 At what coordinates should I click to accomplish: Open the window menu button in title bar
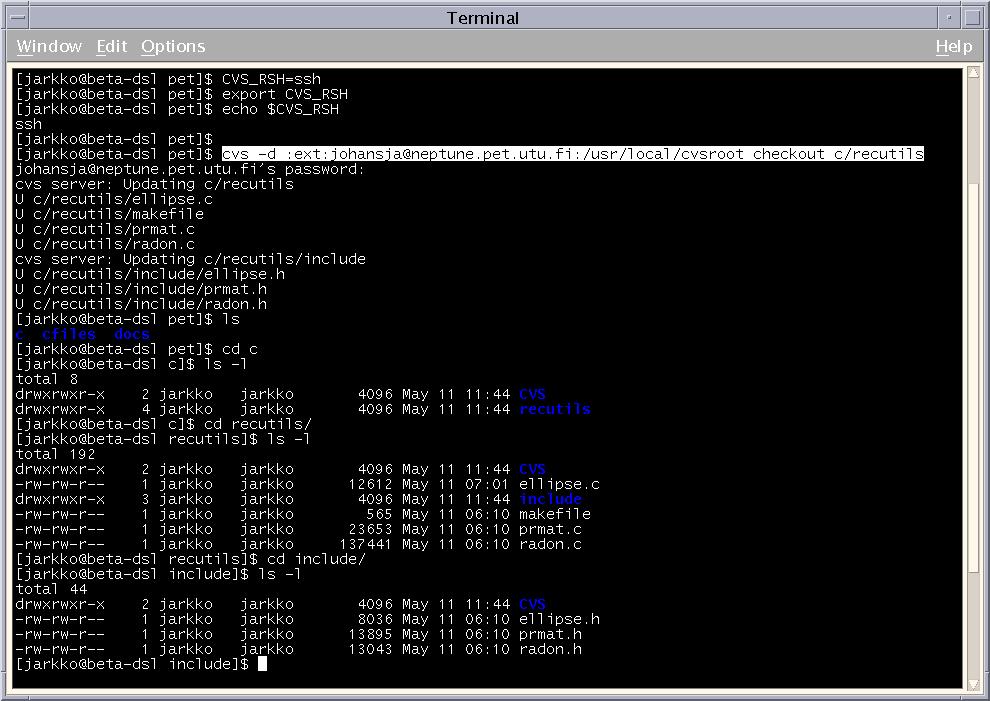pyautogui.click(x=18, y=17)
